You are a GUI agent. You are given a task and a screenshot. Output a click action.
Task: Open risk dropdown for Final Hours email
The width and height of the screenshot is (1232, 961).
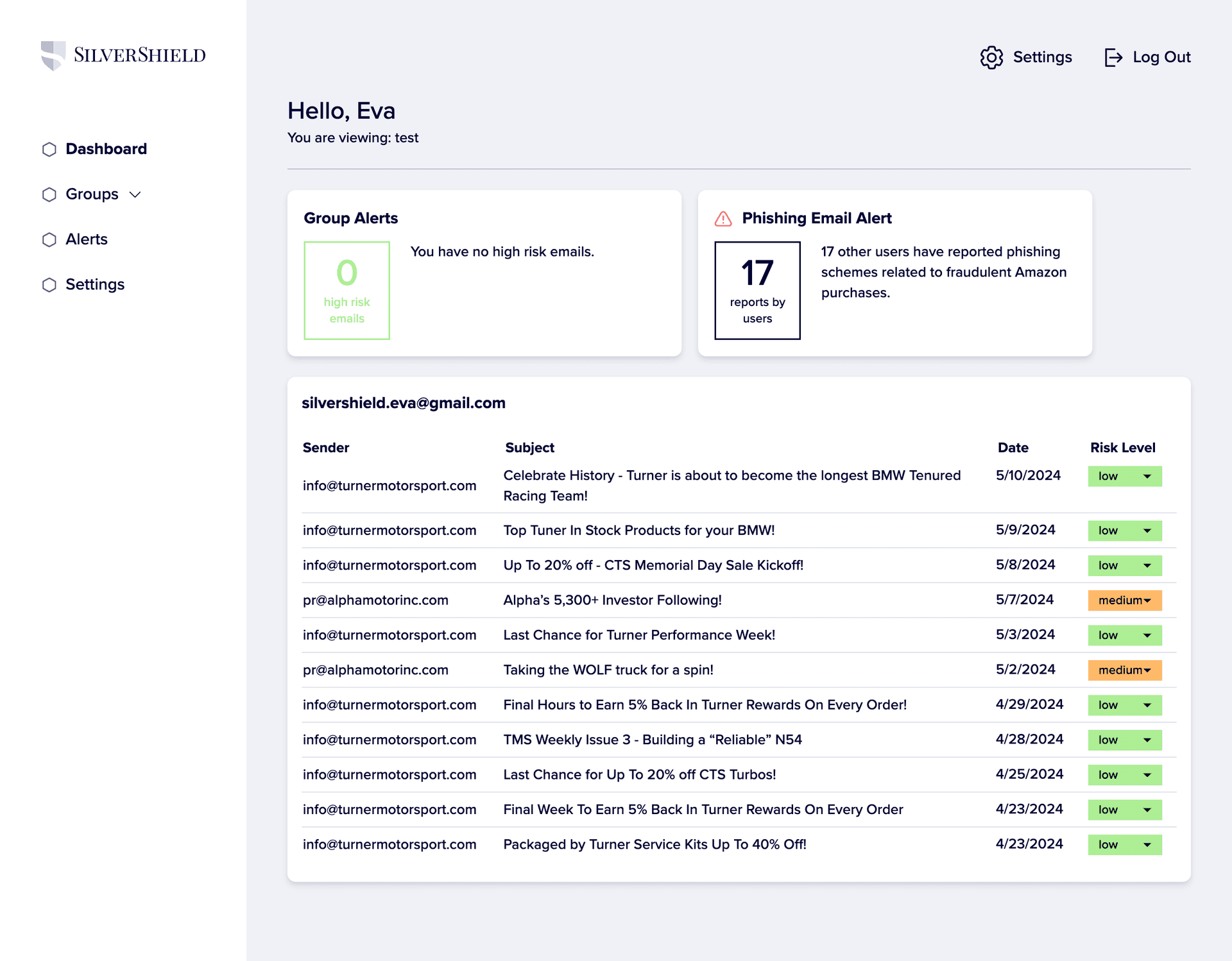(1125, 706)
